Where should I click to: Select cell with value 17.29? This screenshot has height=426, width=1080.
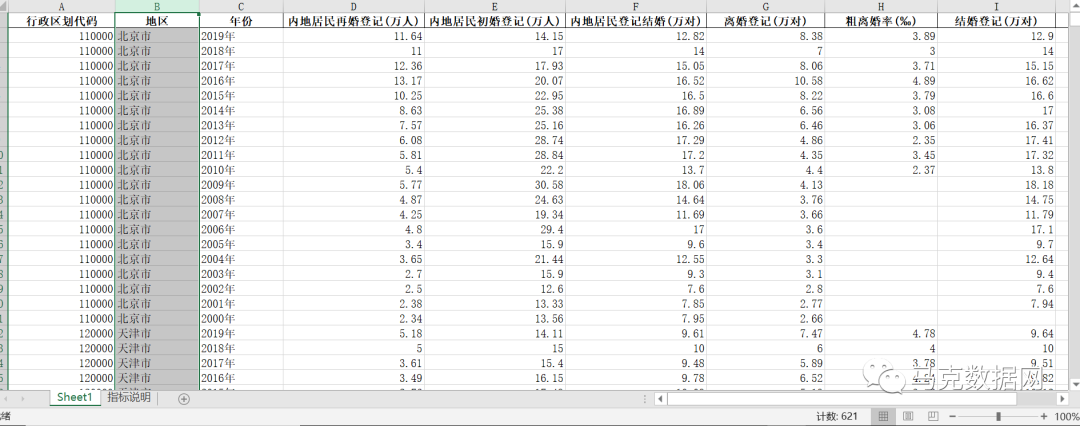coord(636,140)
